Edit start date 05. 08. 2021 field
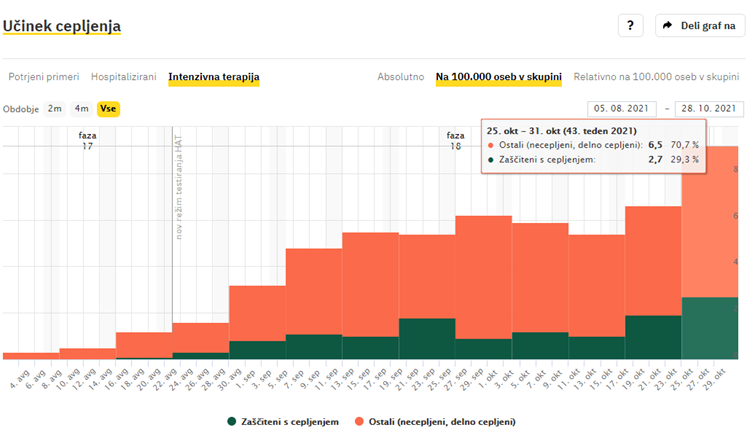Image resolution: width=753 pixels, height=433 pixels. tap(621, 109)
